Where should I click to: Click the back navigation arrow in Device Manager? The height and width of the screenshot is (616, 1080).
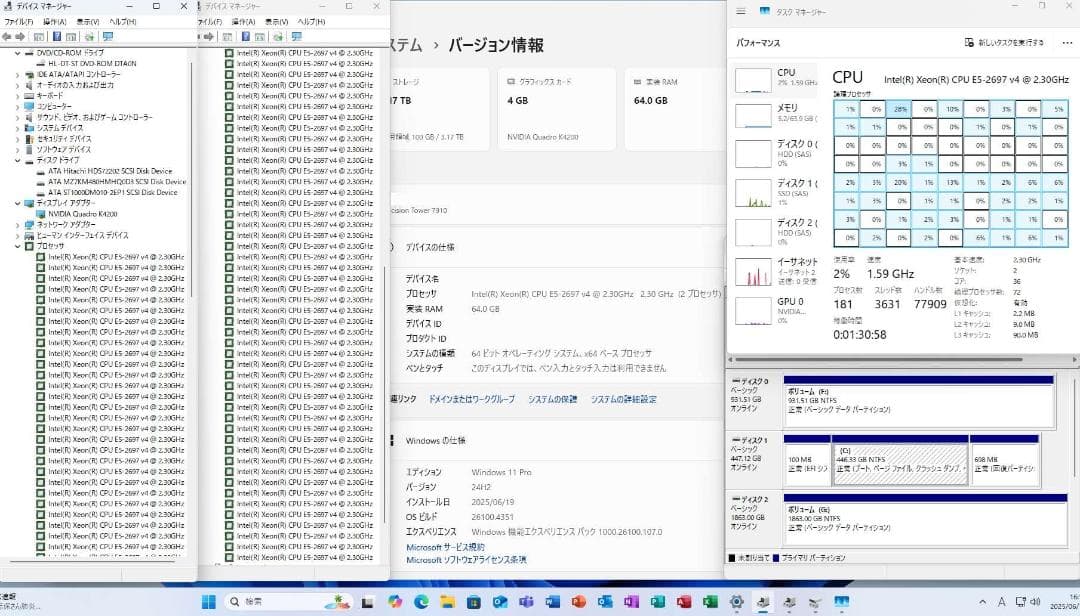8,37
